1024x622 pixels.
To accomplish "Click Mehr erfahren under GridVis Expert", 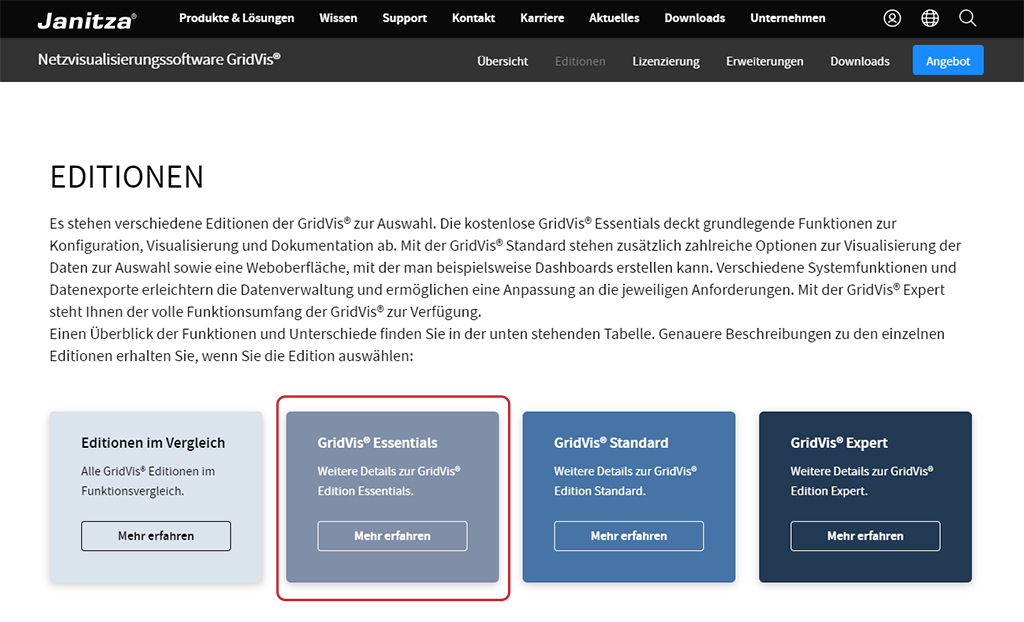I will (865, 536).
